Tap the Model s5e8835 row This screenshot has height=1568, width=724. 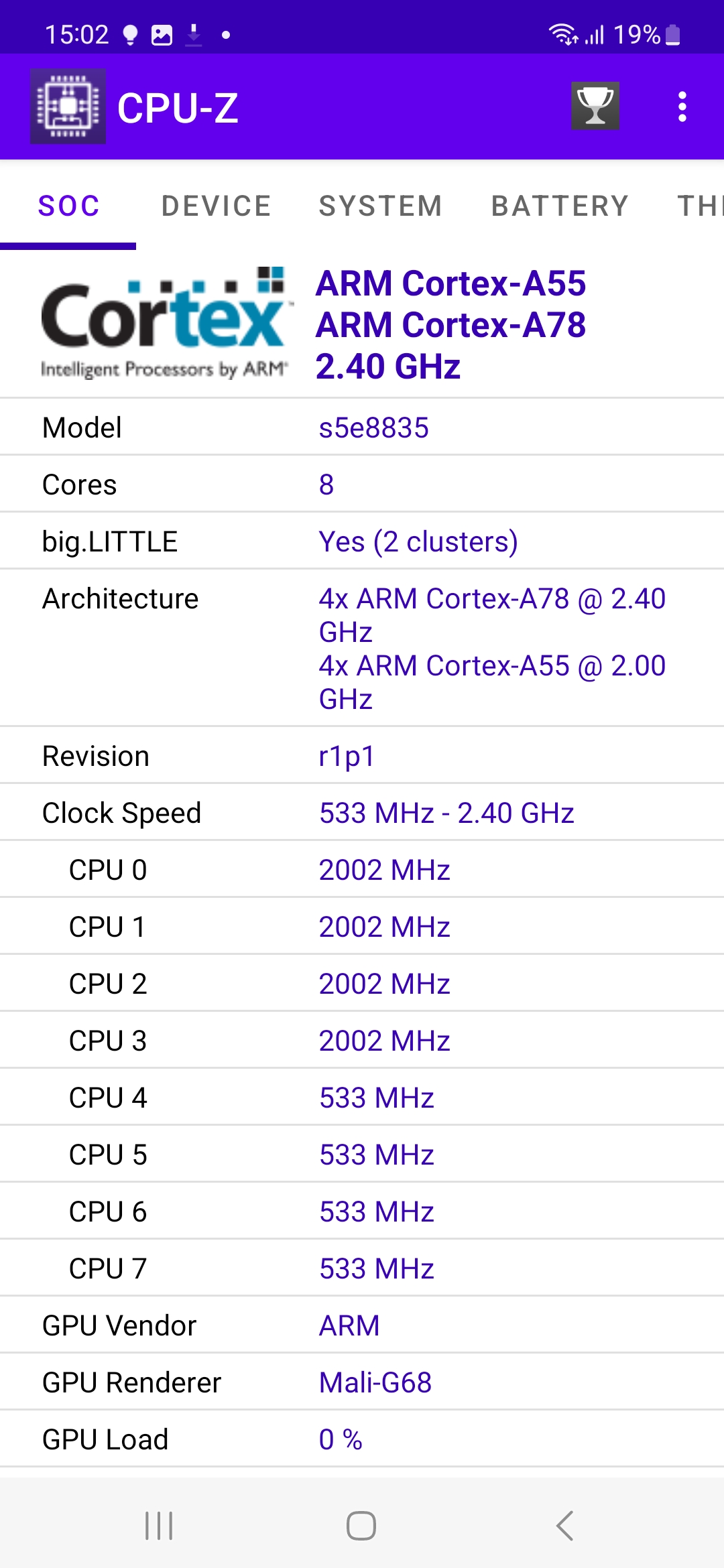click(x=362, y=428)
